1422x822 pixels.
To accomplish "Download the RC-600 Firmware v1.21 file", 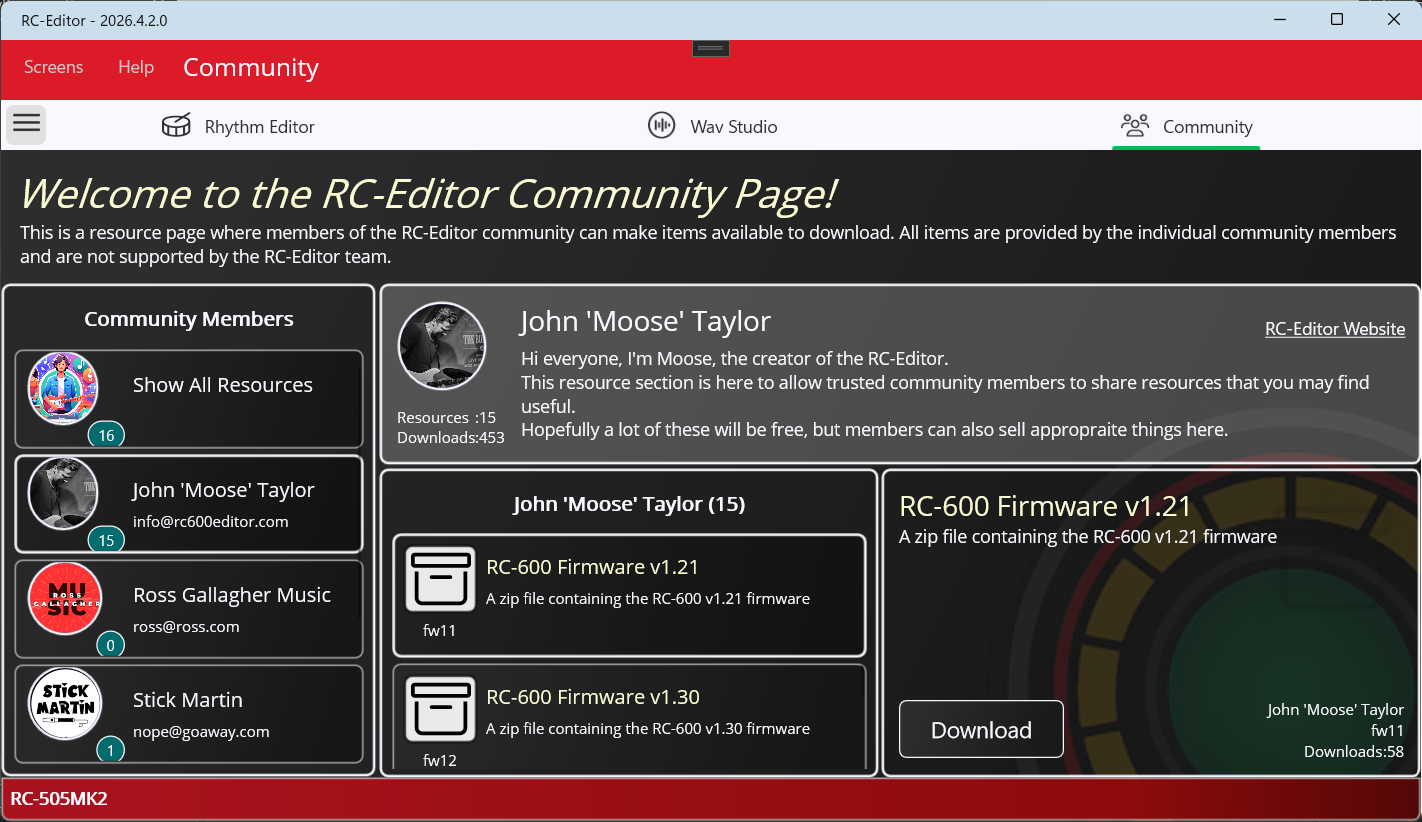I will click(981, 729).
